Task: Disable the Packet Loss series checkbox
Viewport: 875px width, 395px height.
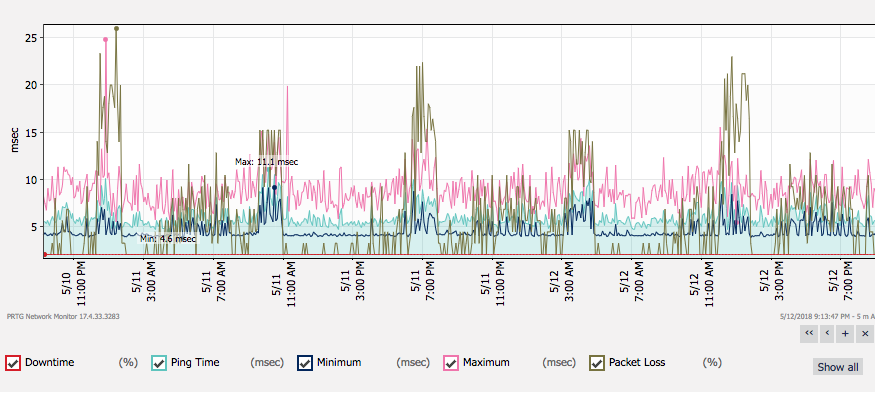Action: pyautogui.click(x=597, y=363)
